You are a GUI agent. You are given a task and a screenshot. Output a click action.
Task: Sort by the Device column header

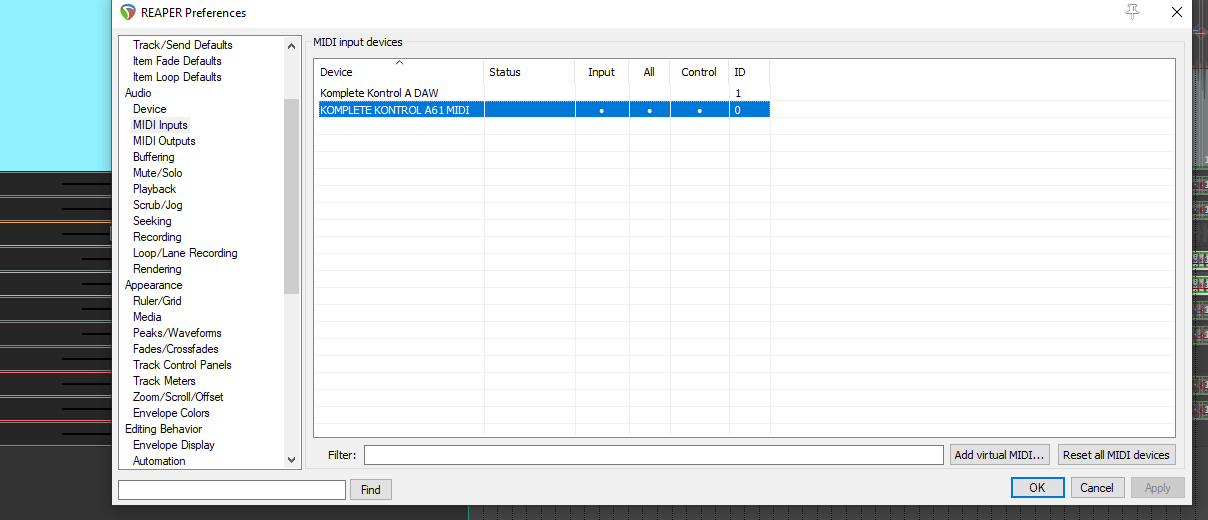[399, 72]
